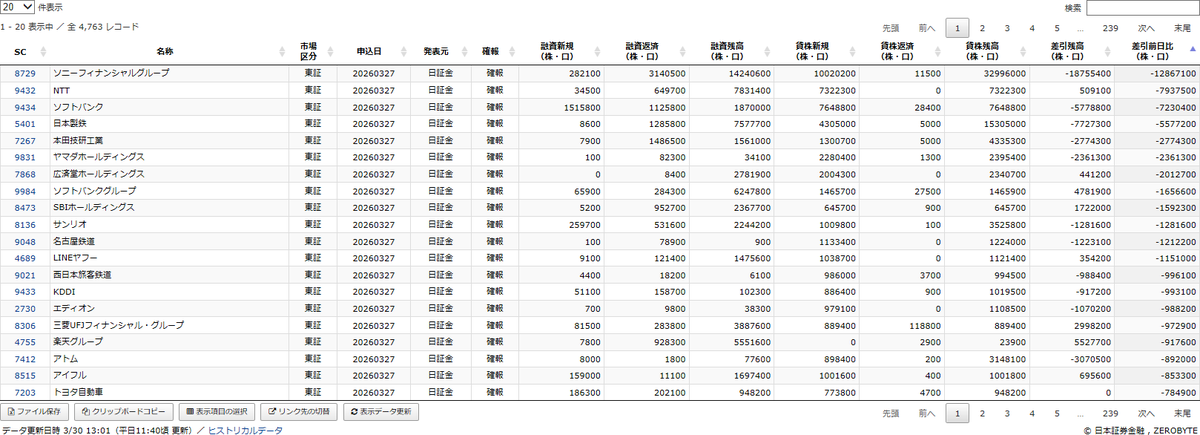
Task: Sort by the 貸株返済 column header
Action: click(903, 51)
